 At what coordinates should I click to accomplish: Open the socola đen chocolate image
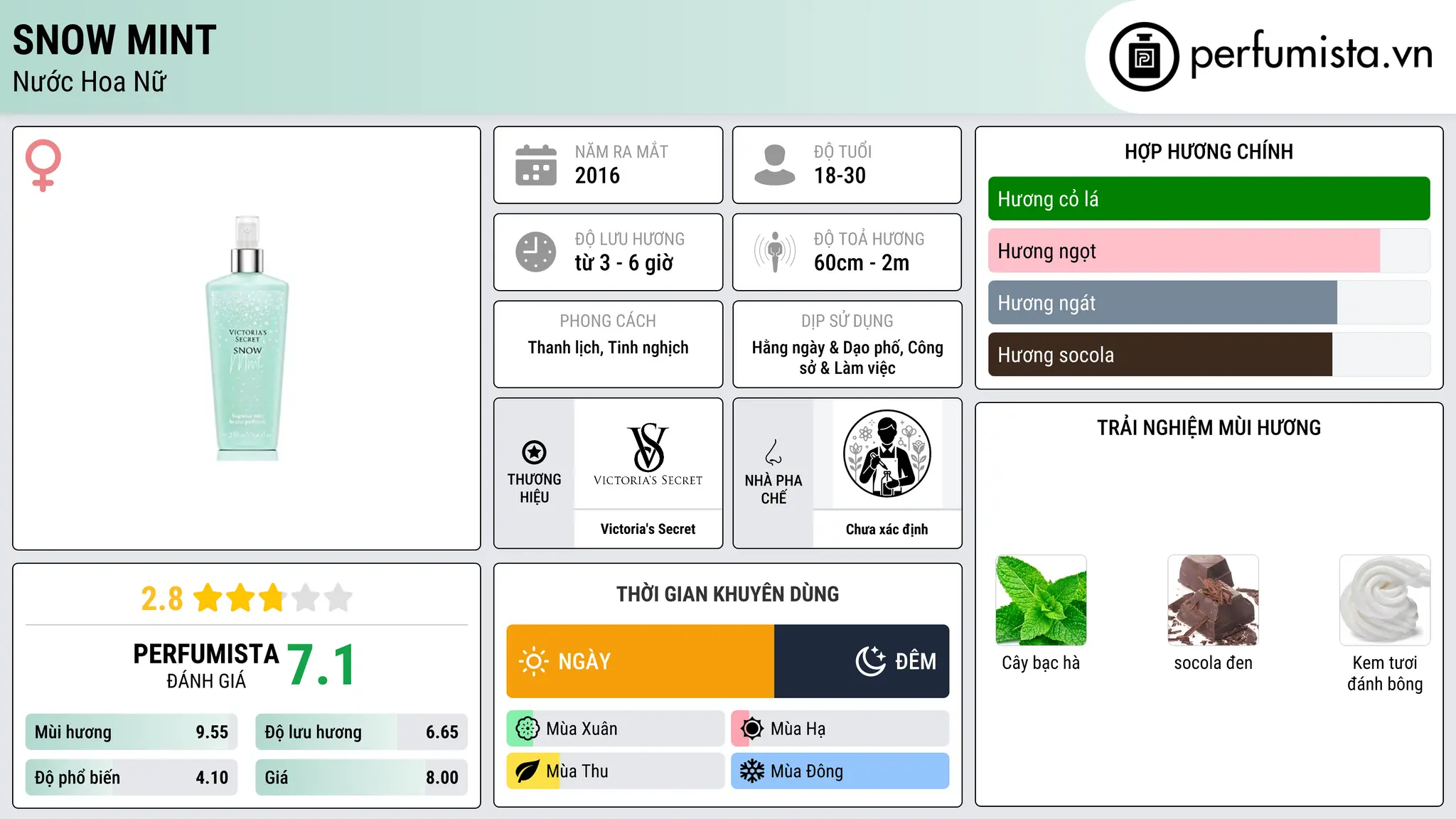1213,600
